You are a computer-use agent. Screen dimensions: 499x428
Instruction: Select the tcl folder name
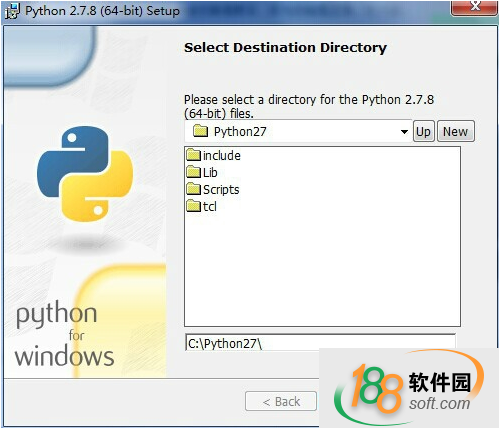point(210,207)
